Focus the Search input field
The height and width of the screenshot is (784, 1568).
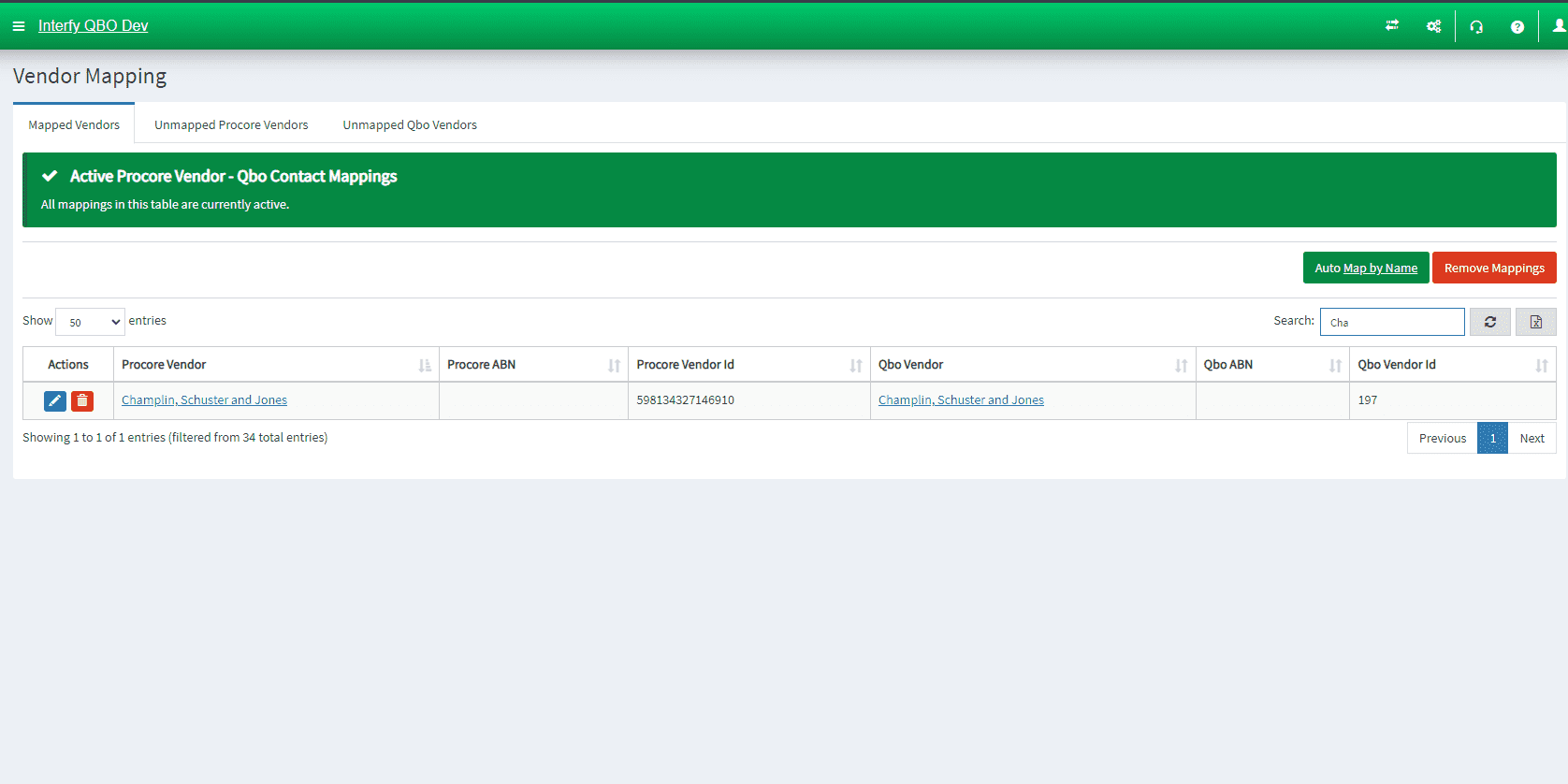(x=1391, y=322)
